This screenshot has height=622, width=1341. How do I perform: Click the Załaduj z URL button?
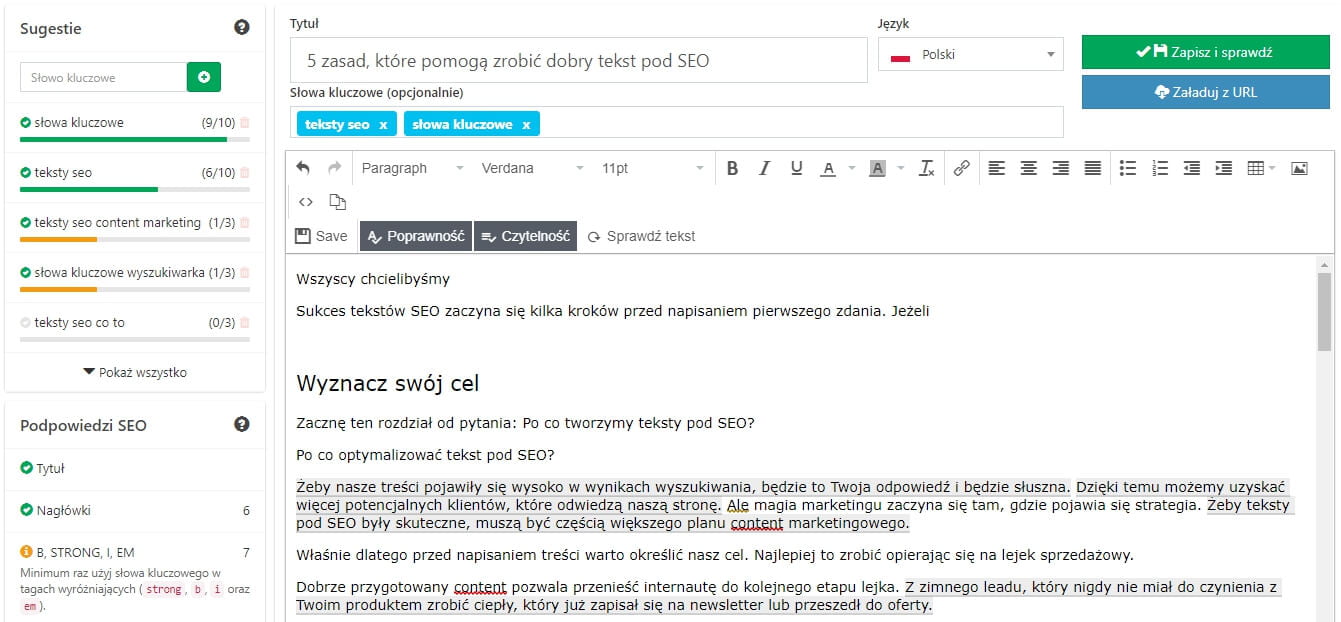click(1205, 92)
